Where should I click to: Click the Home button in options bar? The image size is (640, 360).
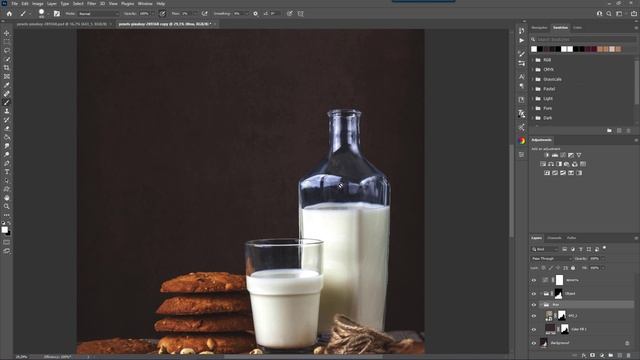(9, 13)
